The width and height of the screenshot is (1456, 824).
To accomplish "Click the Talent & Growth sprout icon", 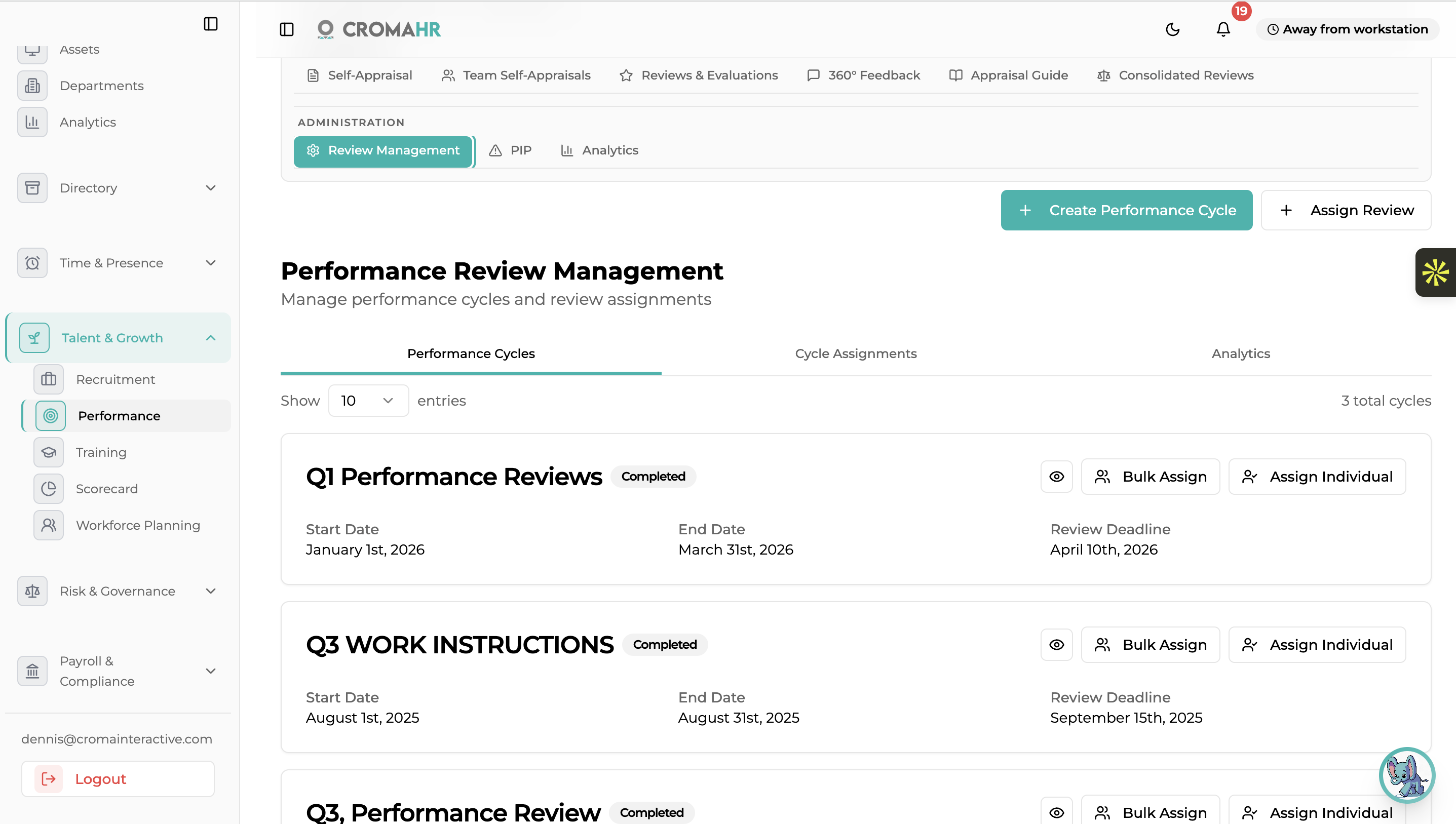I will (34, 338).
